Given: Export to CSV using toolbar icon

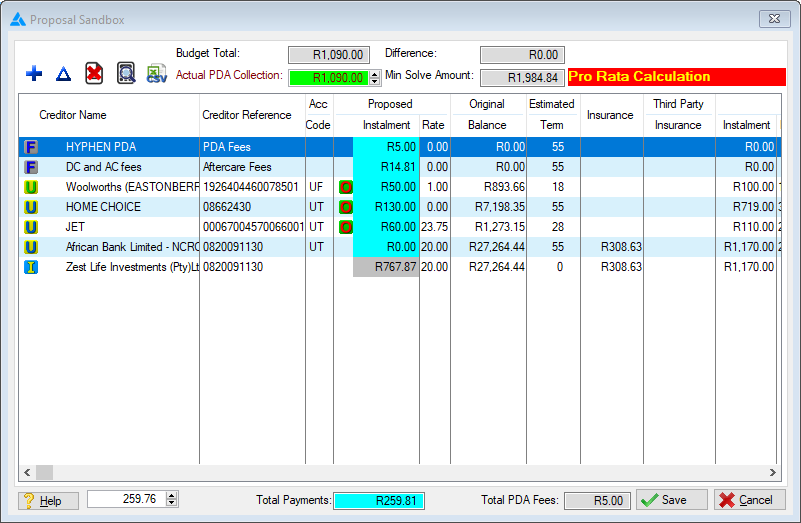Looking at the screenshot, I should pyautogui.click(x=157, y=73).
